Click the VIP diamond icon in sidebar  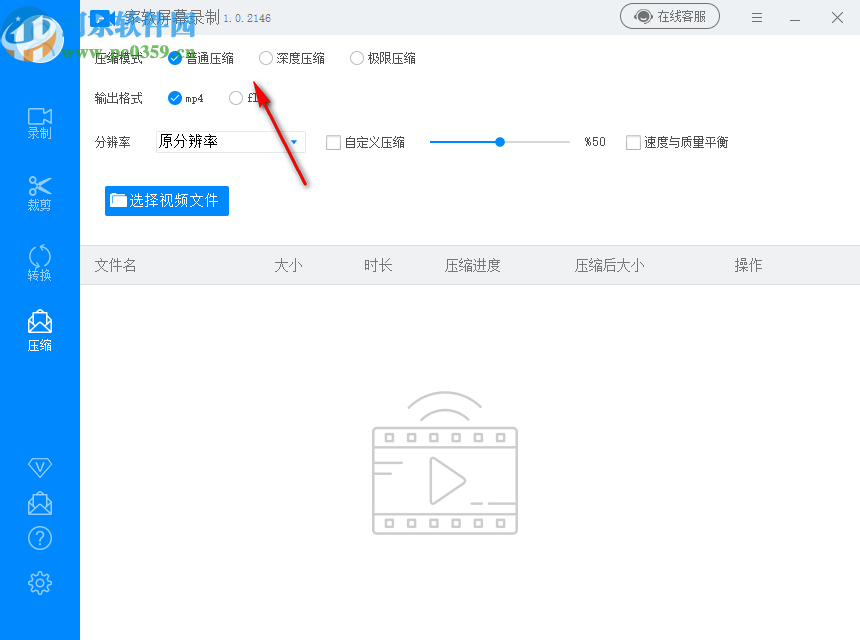(39, 467)
